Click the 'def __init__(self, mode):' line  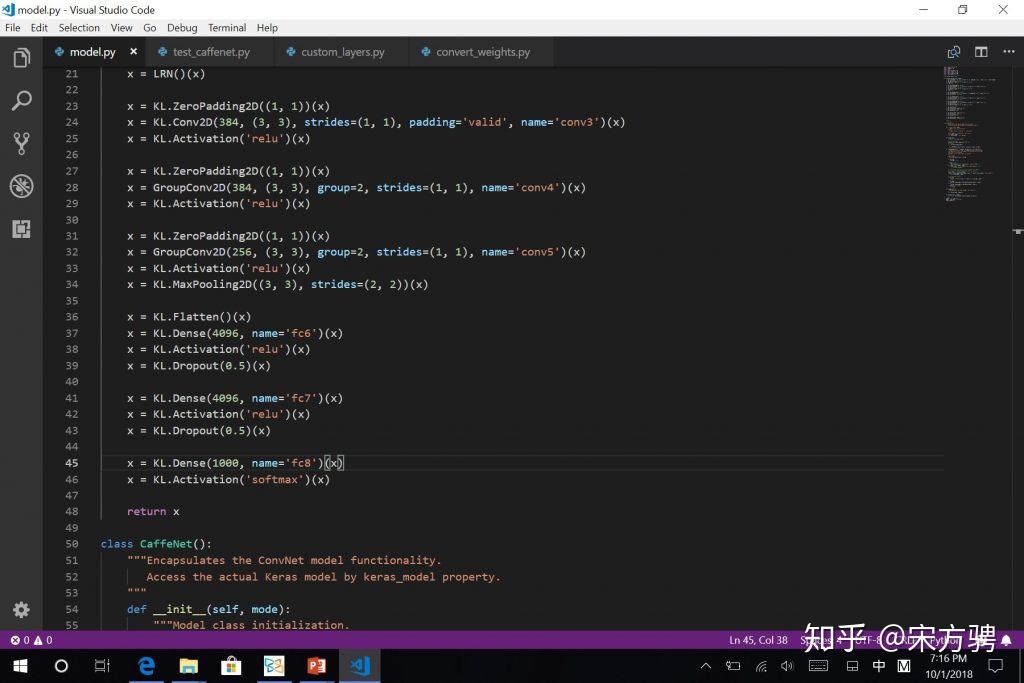[208, 609]
